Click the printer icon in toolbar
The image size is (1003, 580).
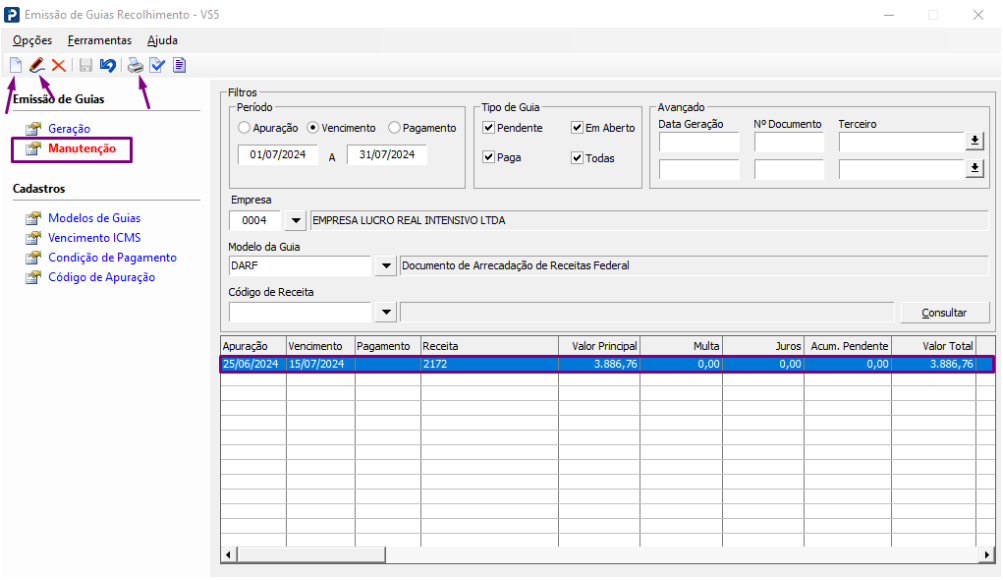coord(135,66)
